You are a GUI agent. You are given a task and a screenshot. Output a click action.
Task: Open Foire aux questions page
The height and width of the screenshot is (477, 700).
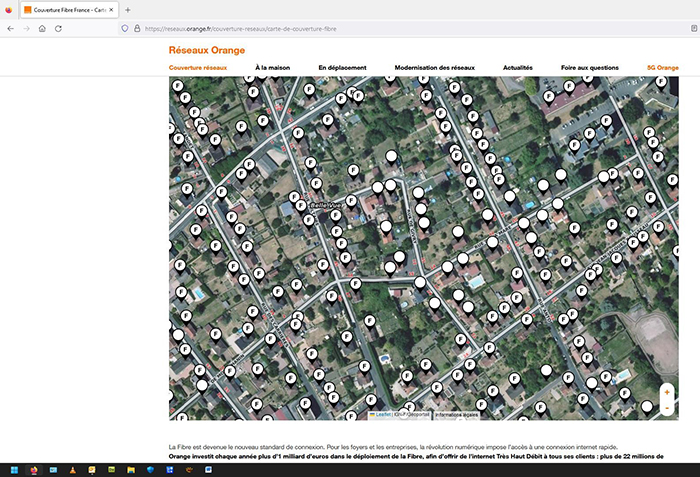tap(590, 68)
